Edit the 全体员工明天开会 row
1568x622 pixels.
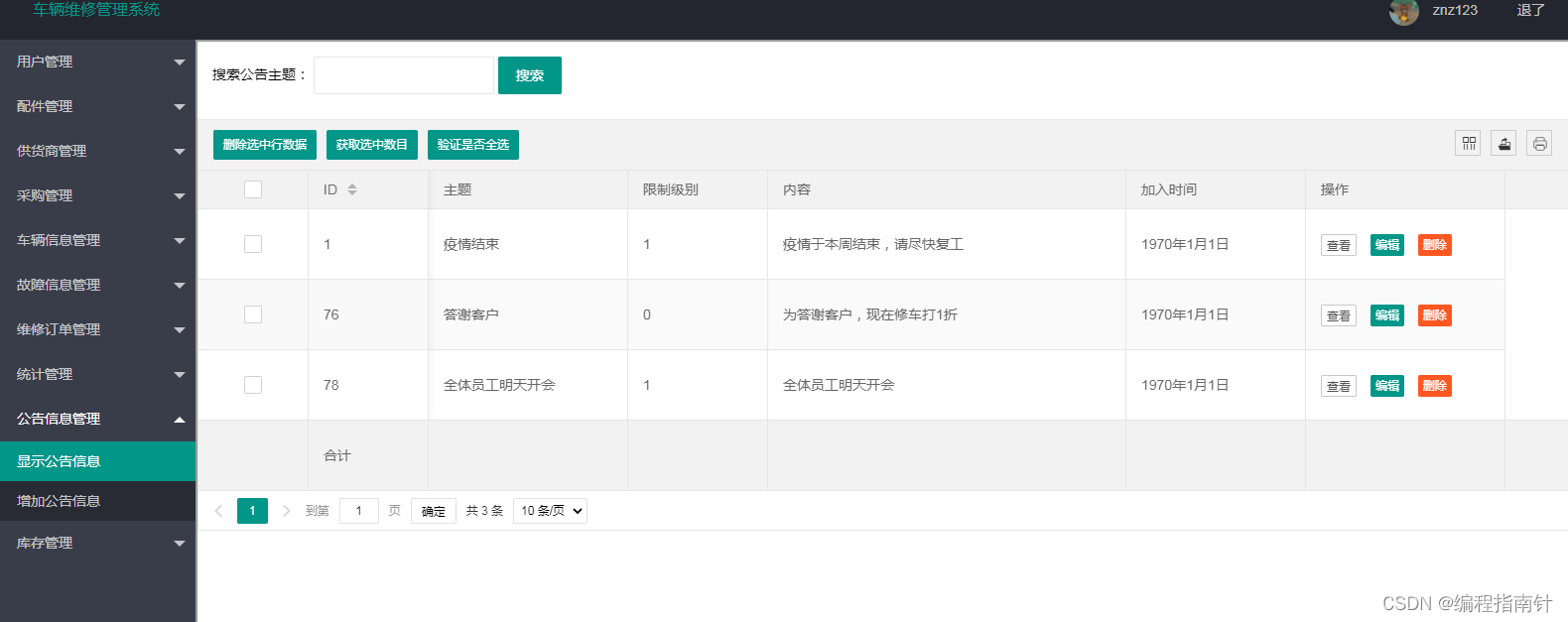pos(1387,386)
